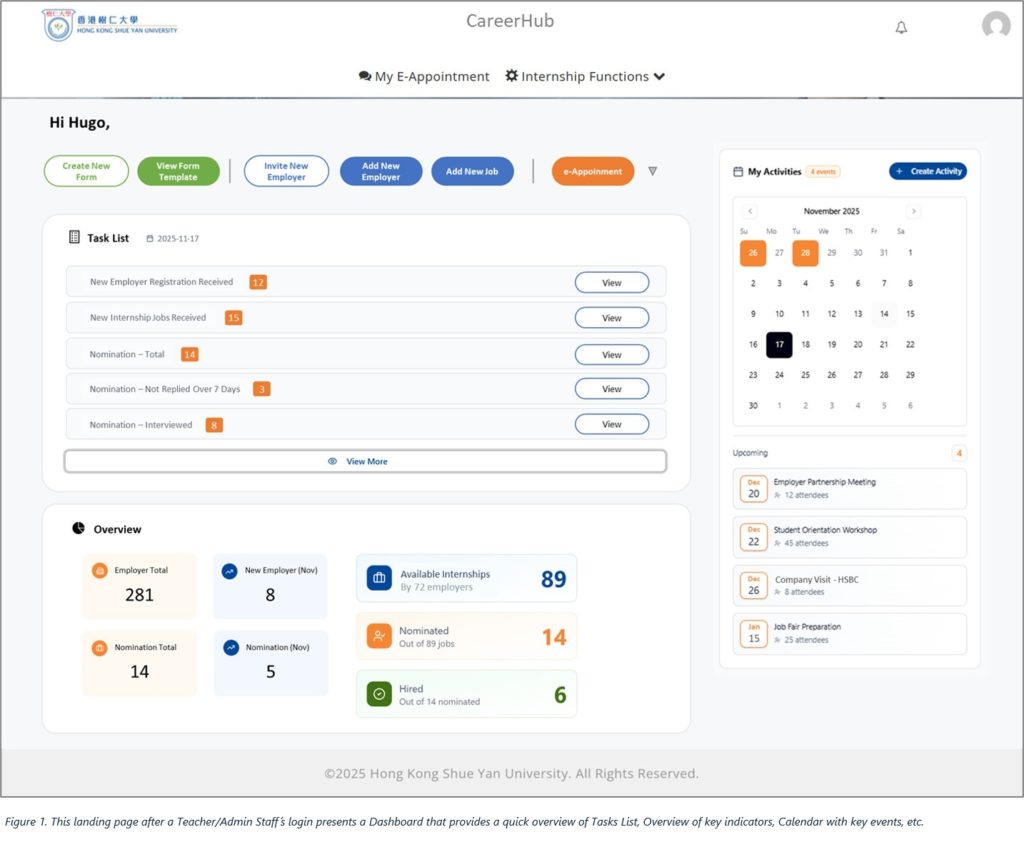
Task: Open the Employer Partnership Meeting event
Action: pyautogui.click(x=849, y=488)
